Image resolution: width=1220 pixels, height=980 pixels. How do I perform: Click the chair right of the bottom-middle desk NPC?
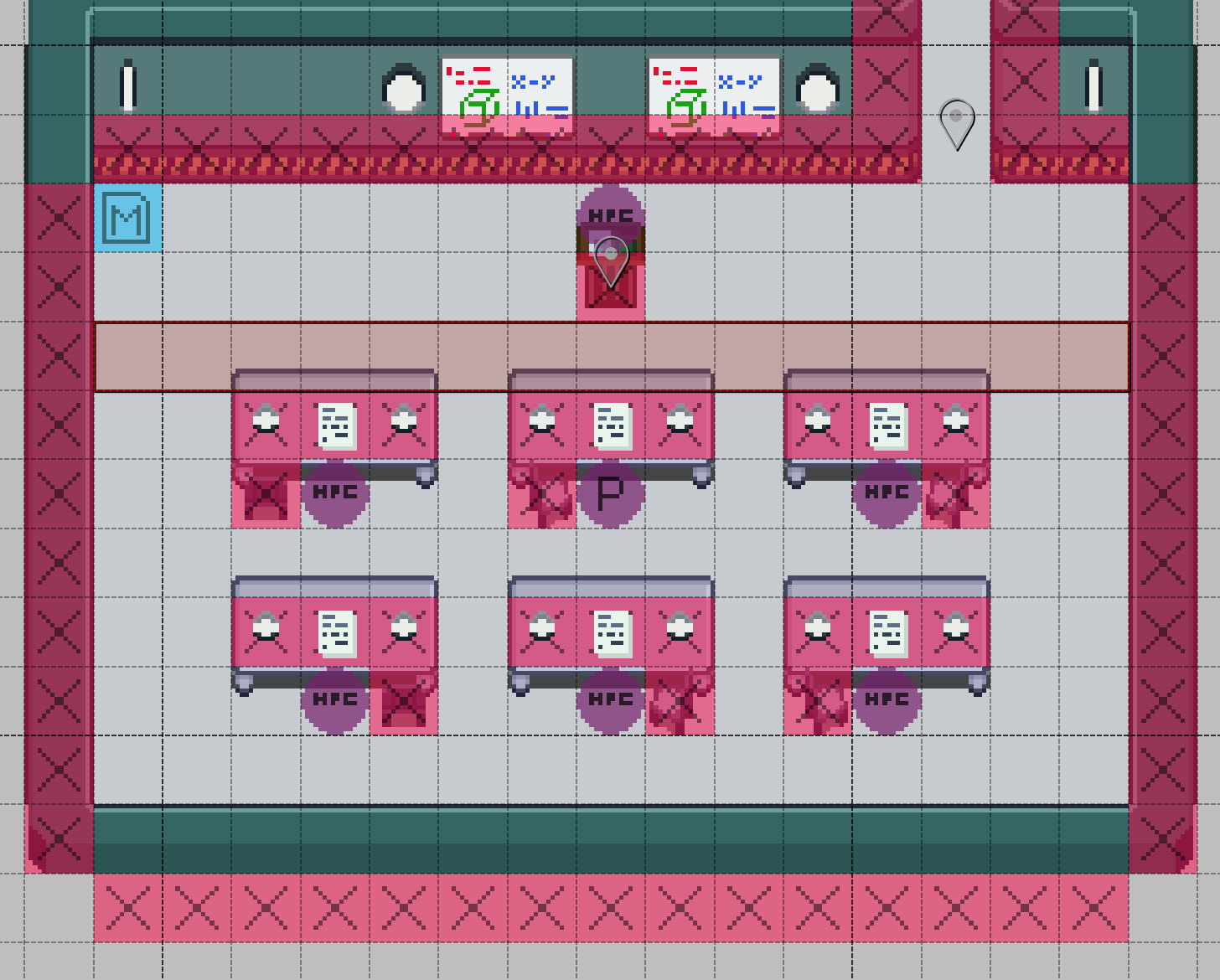tap(680, 702)
